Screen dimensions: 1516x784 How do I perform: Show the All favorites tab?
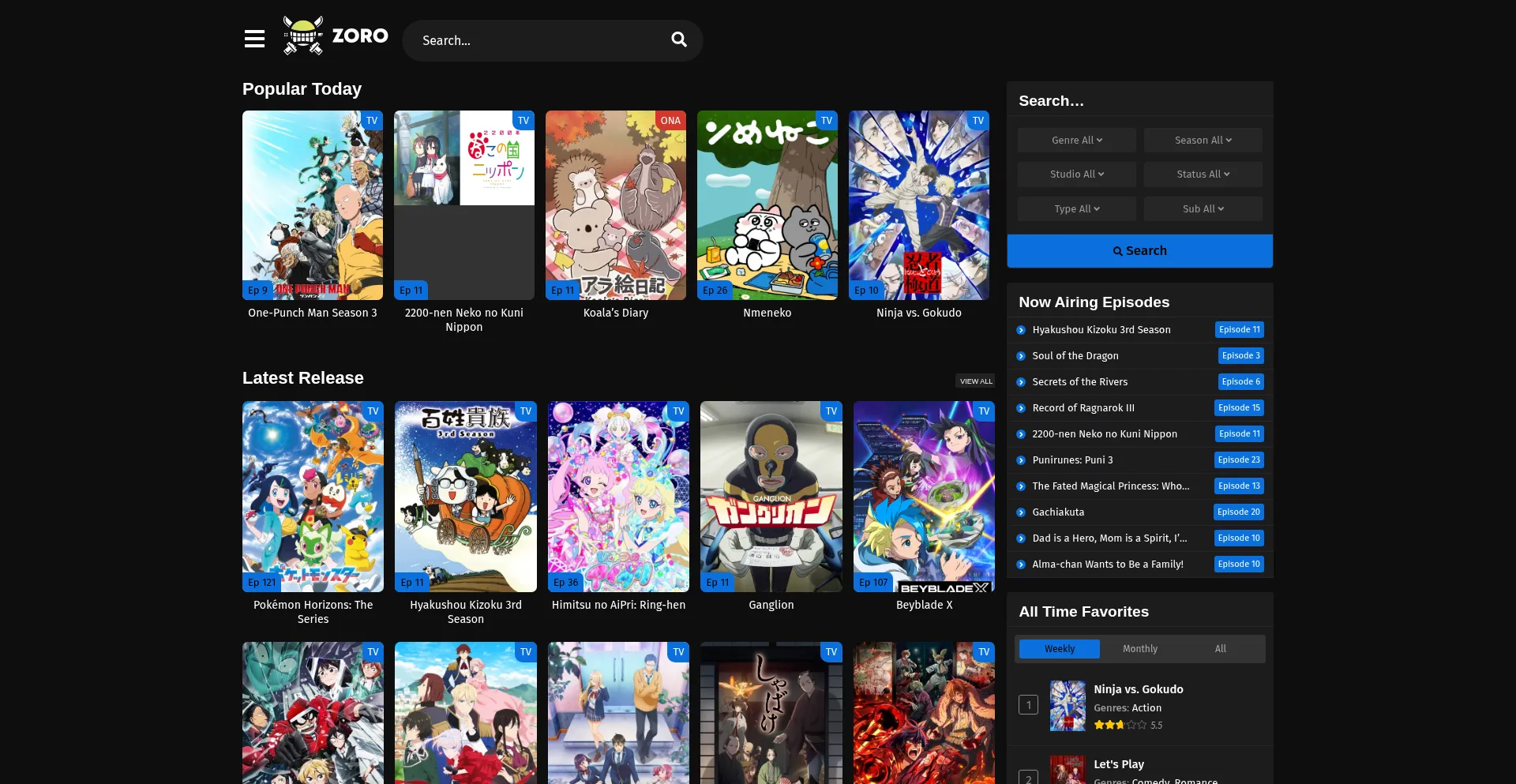[1220, 649]
